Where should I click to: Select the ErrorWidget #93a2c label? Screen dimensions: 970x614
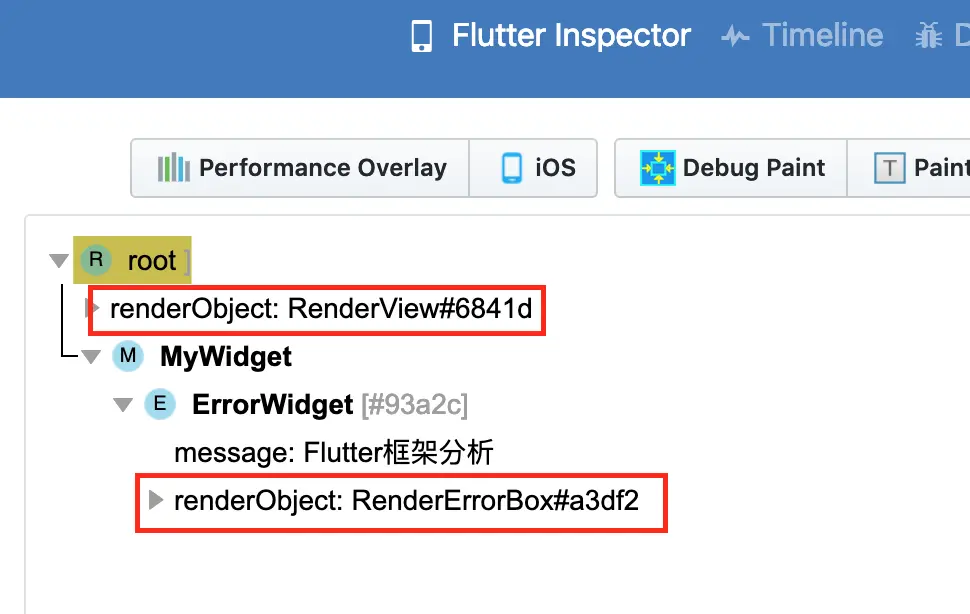point(330,404)
